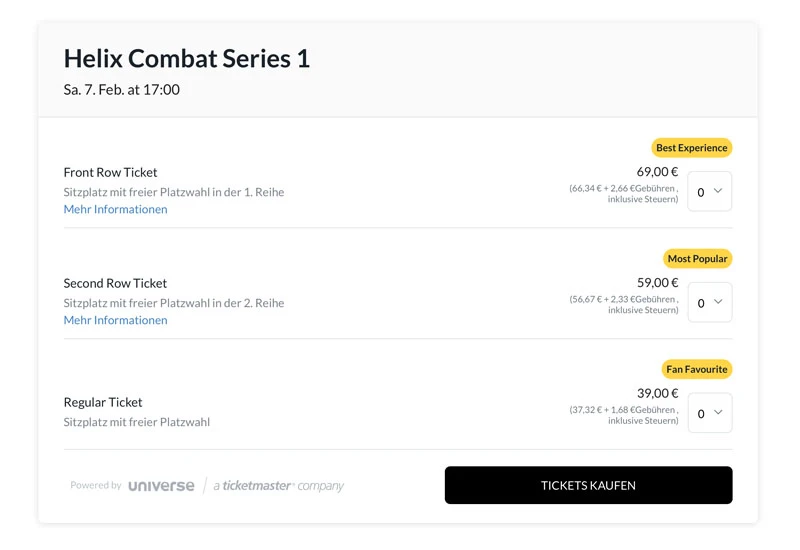The image size is (800, 550).
Task: Click the Helix Combat Series 1 heading
Action: coord(186,59)
